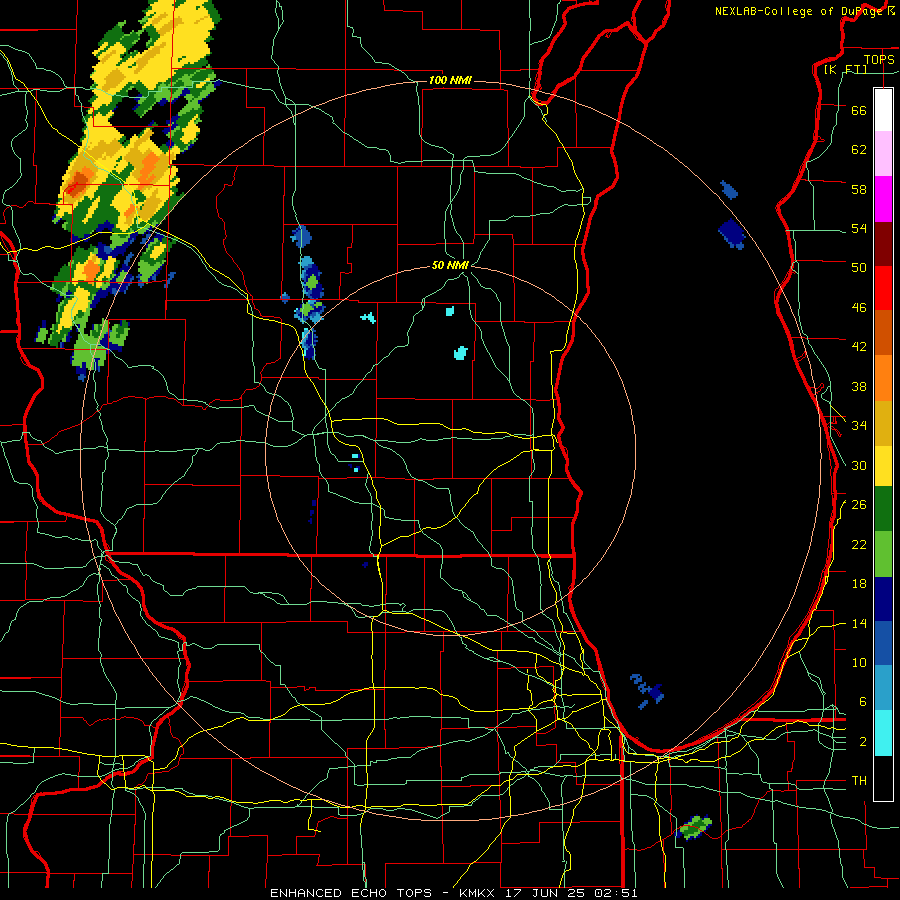The width and height of the screenshot is (900, 900).
Task: Click the dark red maroon legend swatch
Action: (883, 244)
